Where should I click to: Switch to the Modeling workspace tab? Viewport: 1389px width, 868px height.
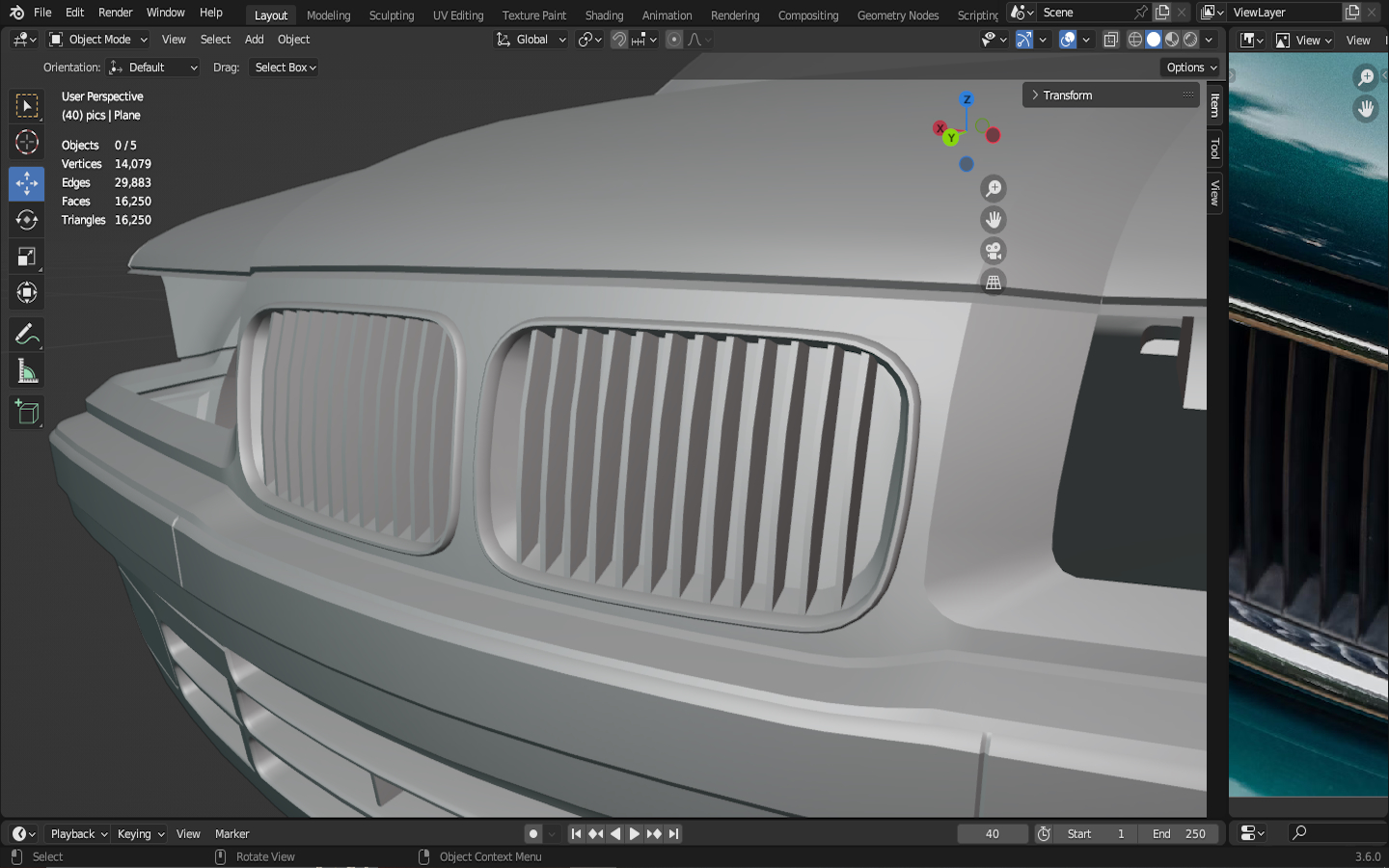pos(328,15)
